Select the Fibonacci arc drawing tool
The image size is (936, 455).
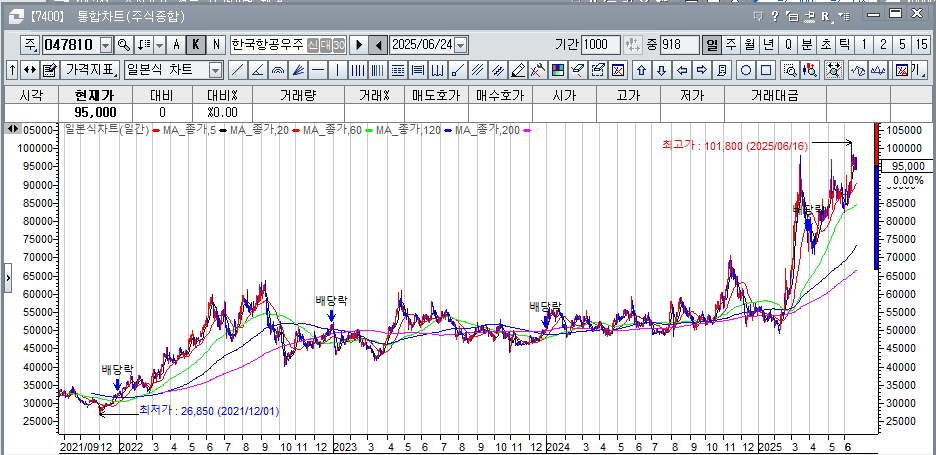click(278, 70)
